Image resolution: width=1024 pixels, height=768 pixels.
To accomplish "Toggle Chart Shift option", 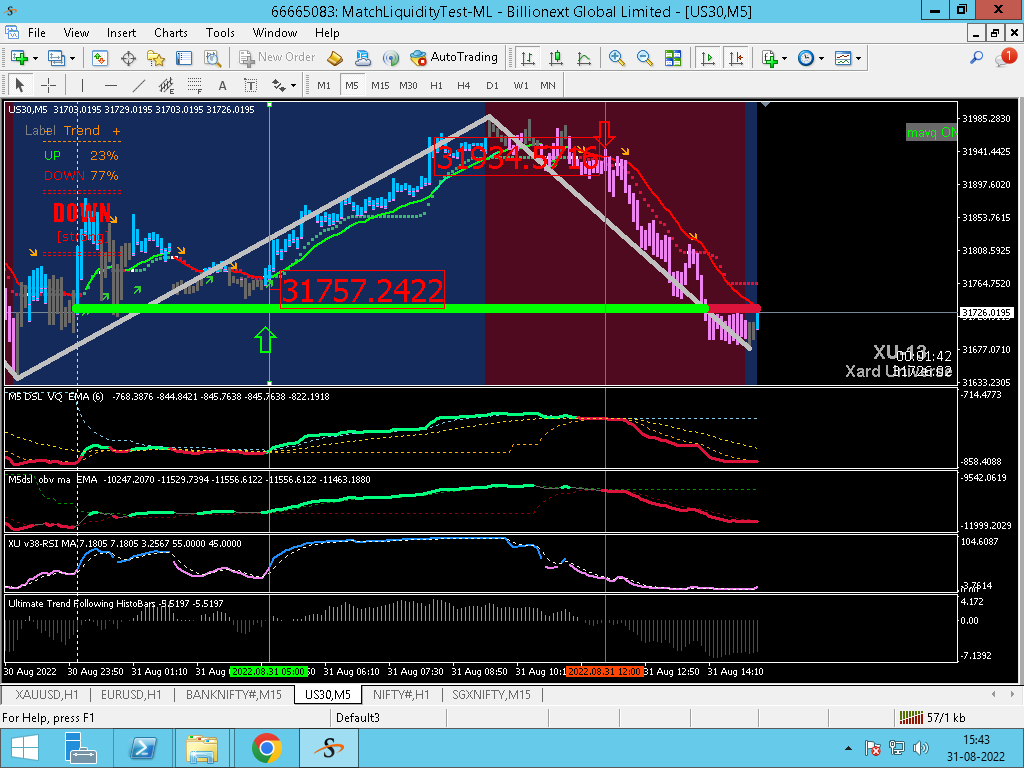I will pos(737,58).
